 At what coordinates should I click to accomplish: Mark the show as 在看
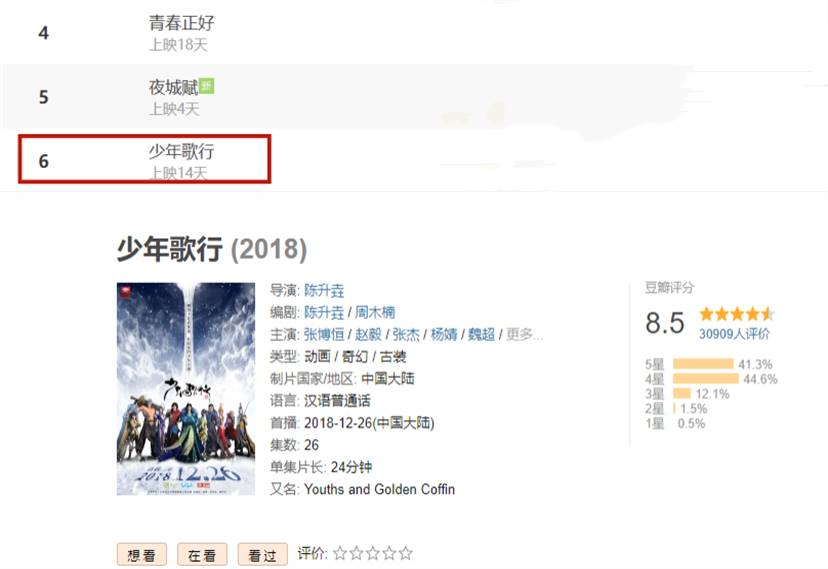pos(202,554)
